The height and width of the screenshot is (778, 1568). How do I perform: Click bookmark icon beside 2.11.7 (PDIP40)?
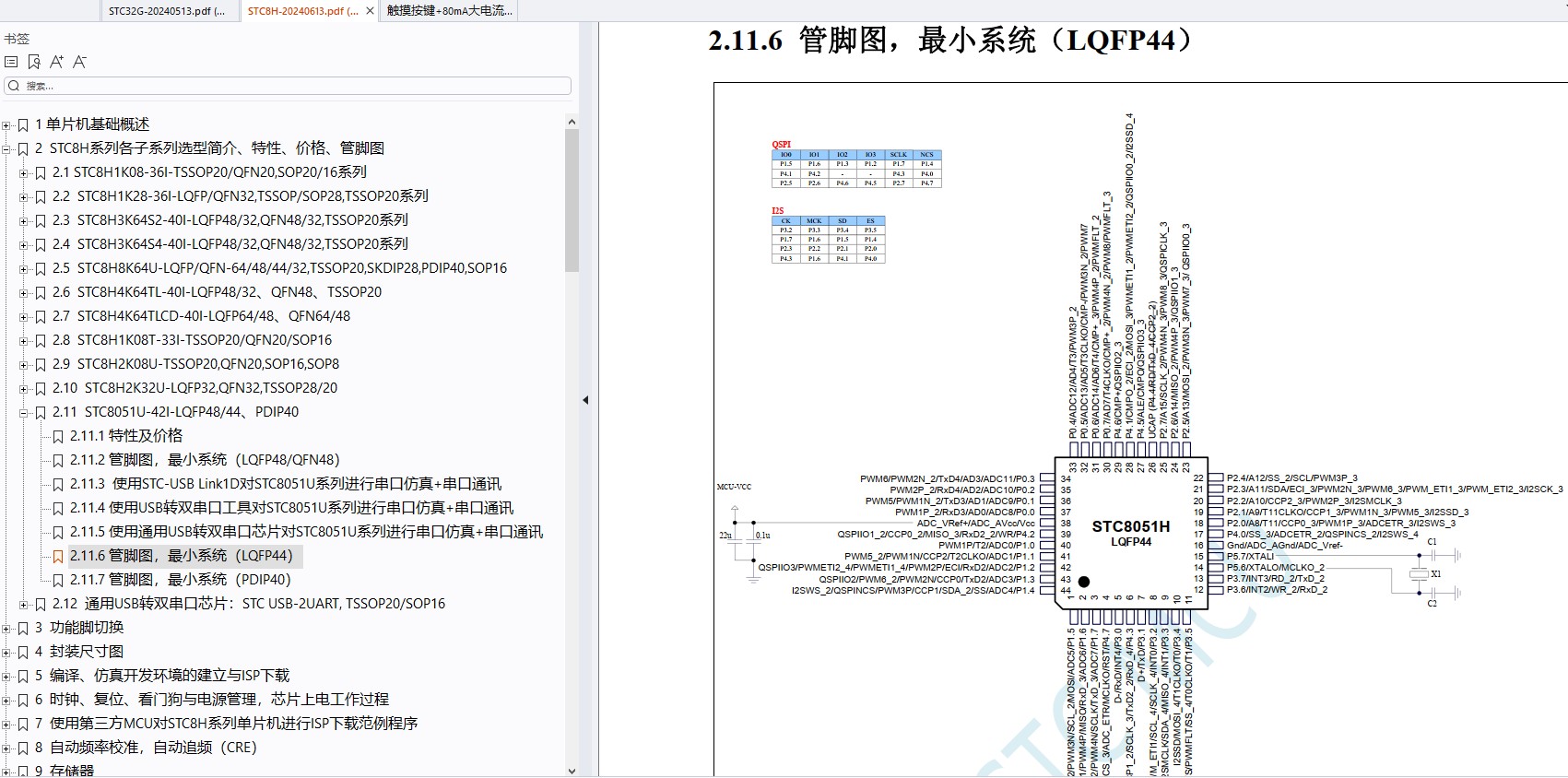tap(58, 580)
